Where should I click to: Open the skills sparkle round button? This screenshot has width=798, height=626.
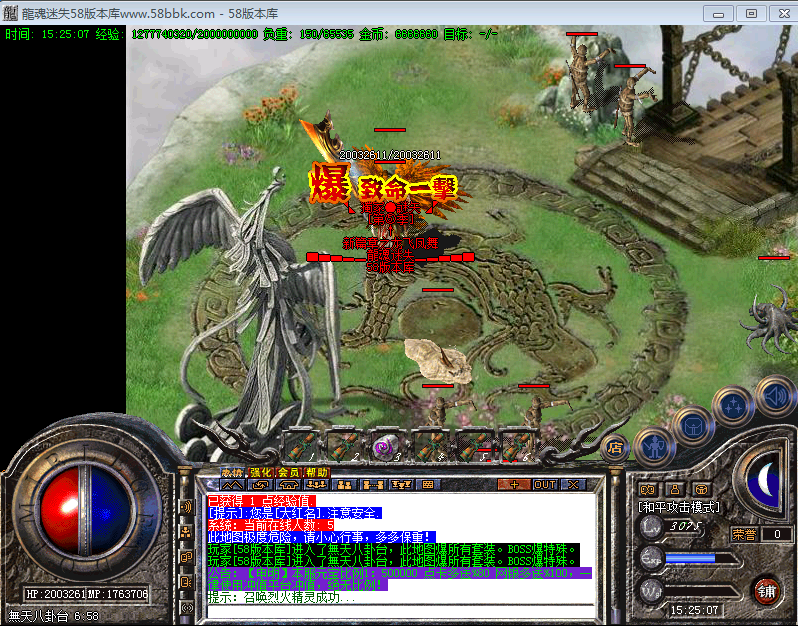[x=735, y=406]
